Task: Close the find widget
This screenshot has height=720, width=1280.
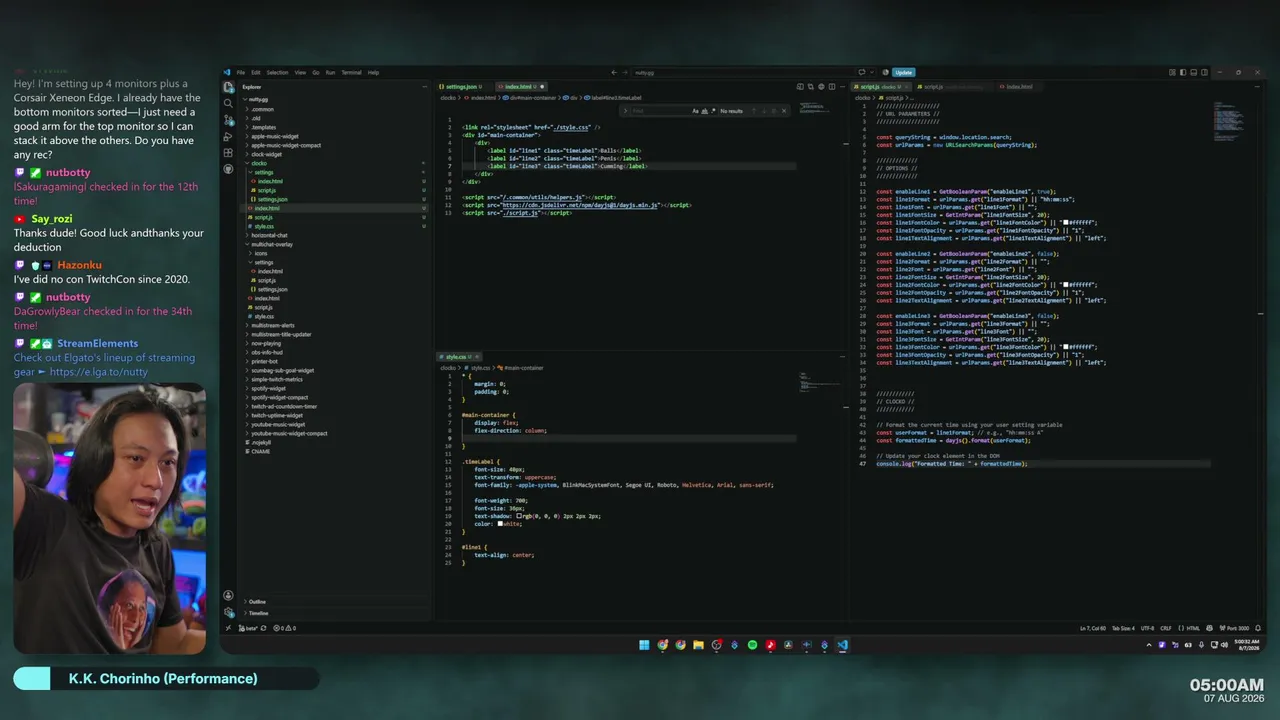Action: (x=784, y=111)
